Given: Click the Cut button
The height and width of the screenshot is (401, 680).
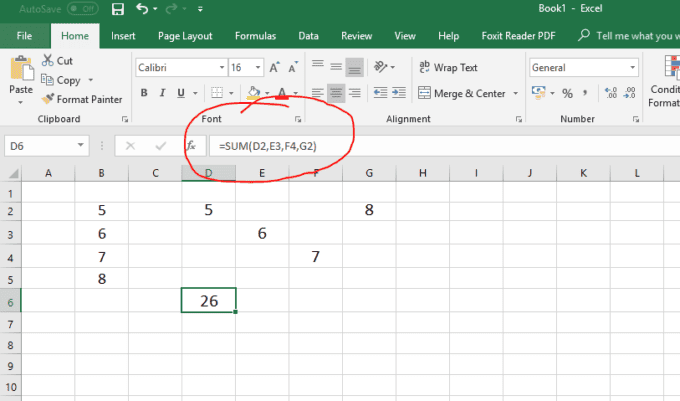Looking at the screenshot, I should [58, 61].
